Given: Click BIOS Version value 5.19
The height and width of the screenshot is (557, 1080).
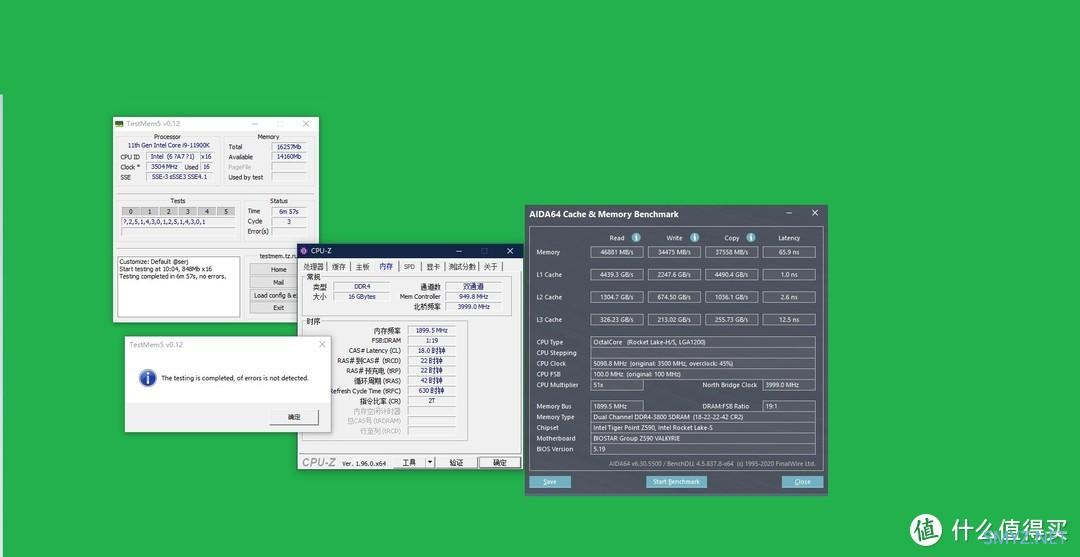Looking at the screenshot, I should click(x=703, y=449).
